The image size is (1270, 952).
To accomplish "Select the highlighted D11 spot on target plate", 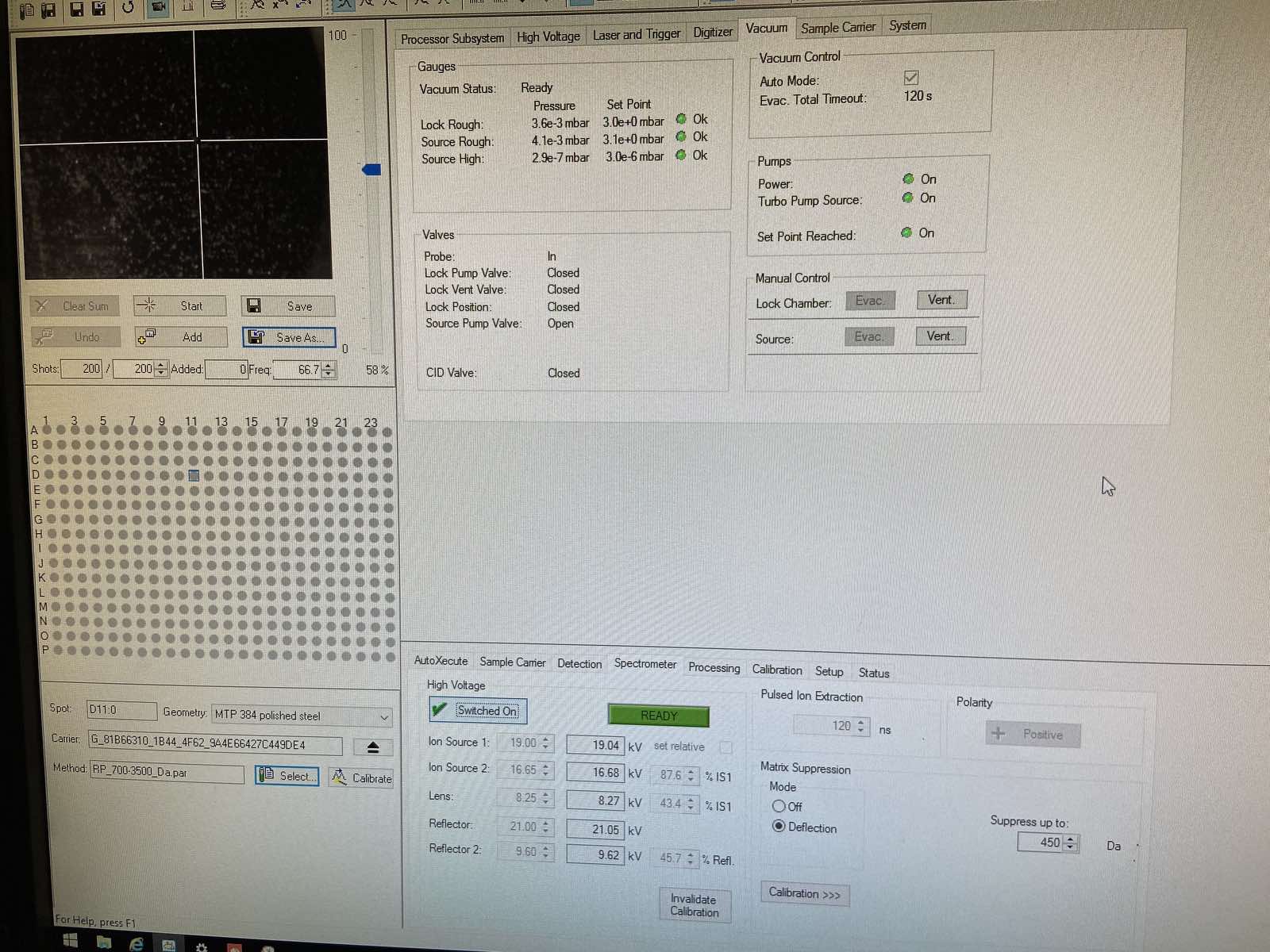I will coord(194,475).
